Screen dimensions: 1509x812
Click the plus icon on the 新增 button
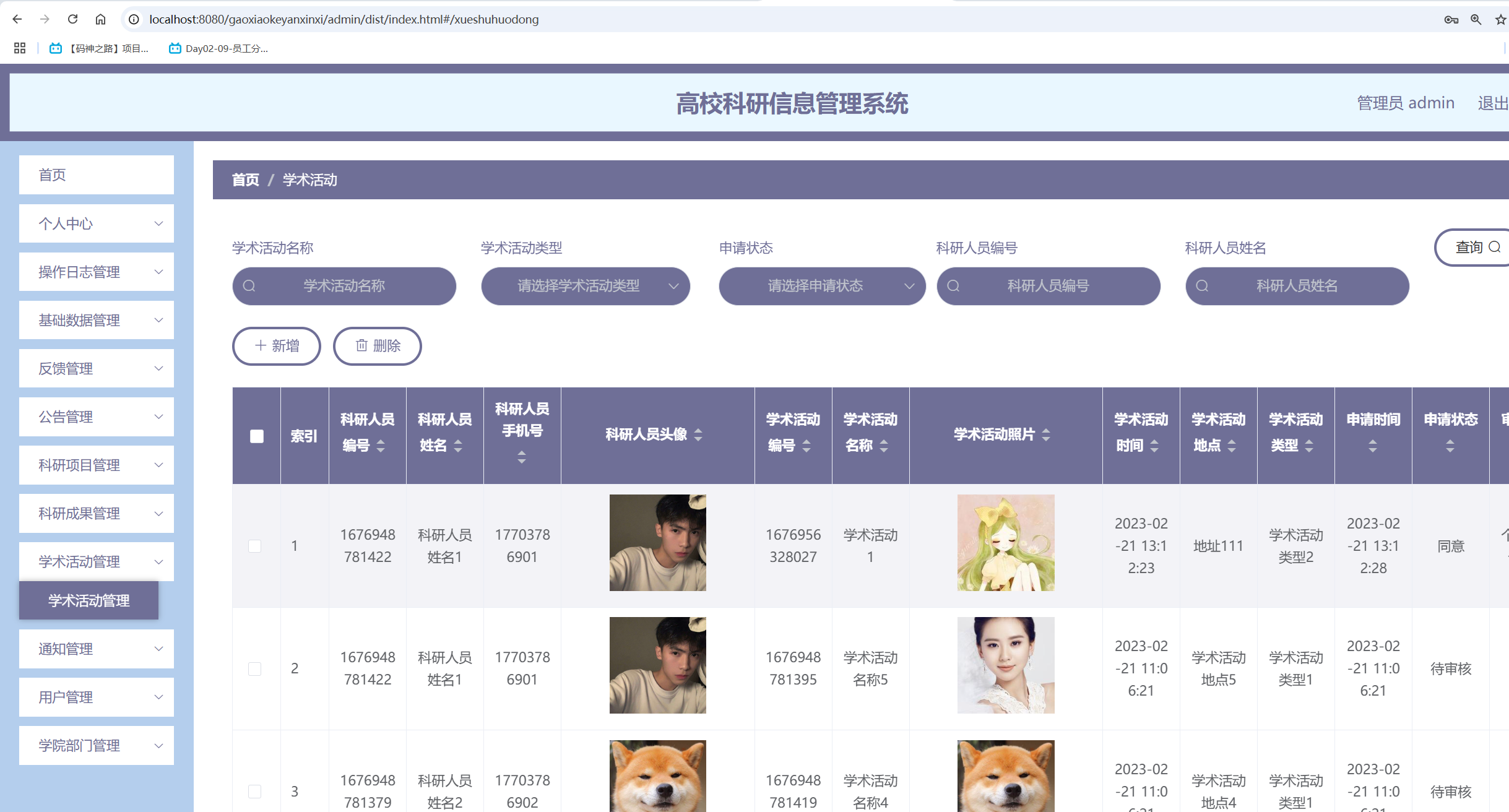click(261, 346)
